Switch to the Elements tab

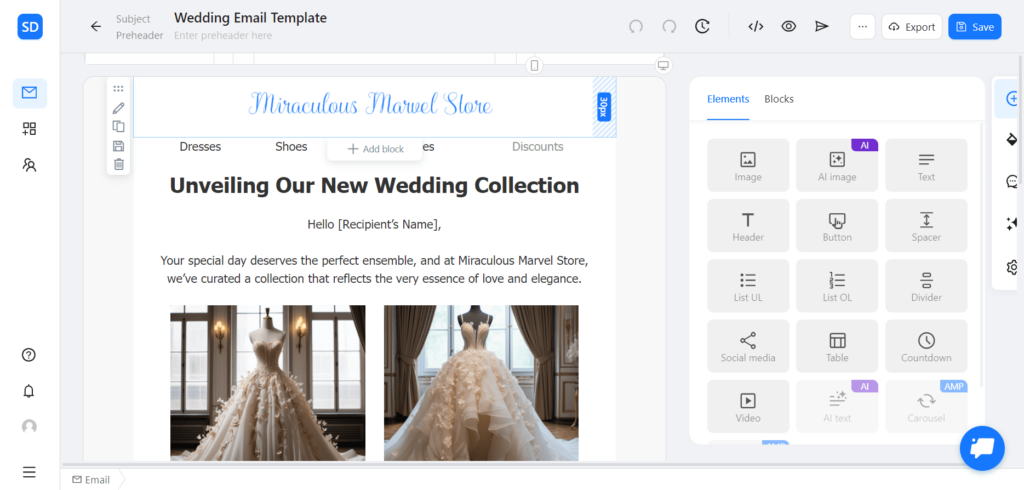(x=728, y=99)
